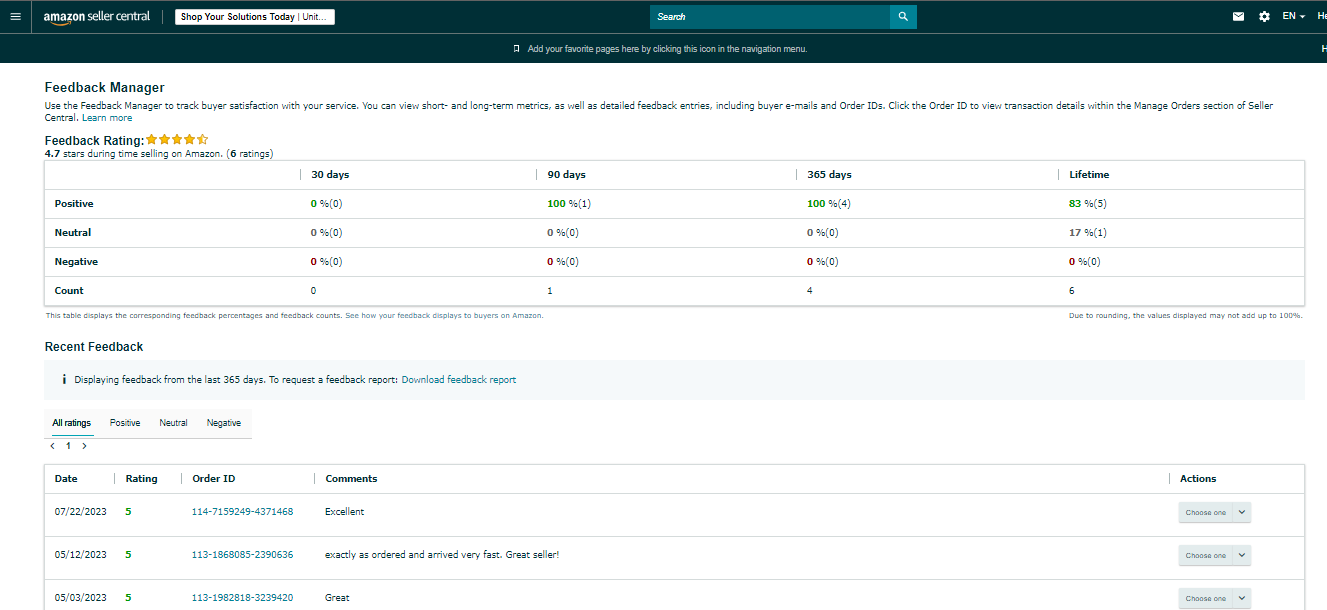Click the Date column header

[66, 479]
